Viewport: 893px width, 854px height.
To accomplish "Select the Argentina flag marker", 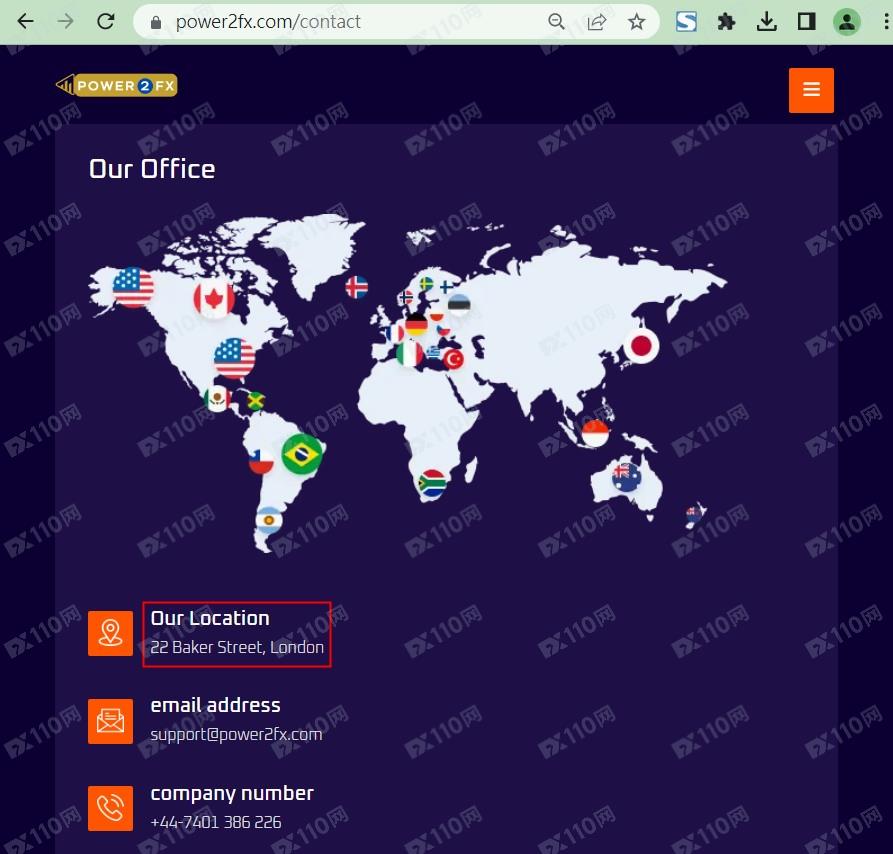I will (269, 520).
